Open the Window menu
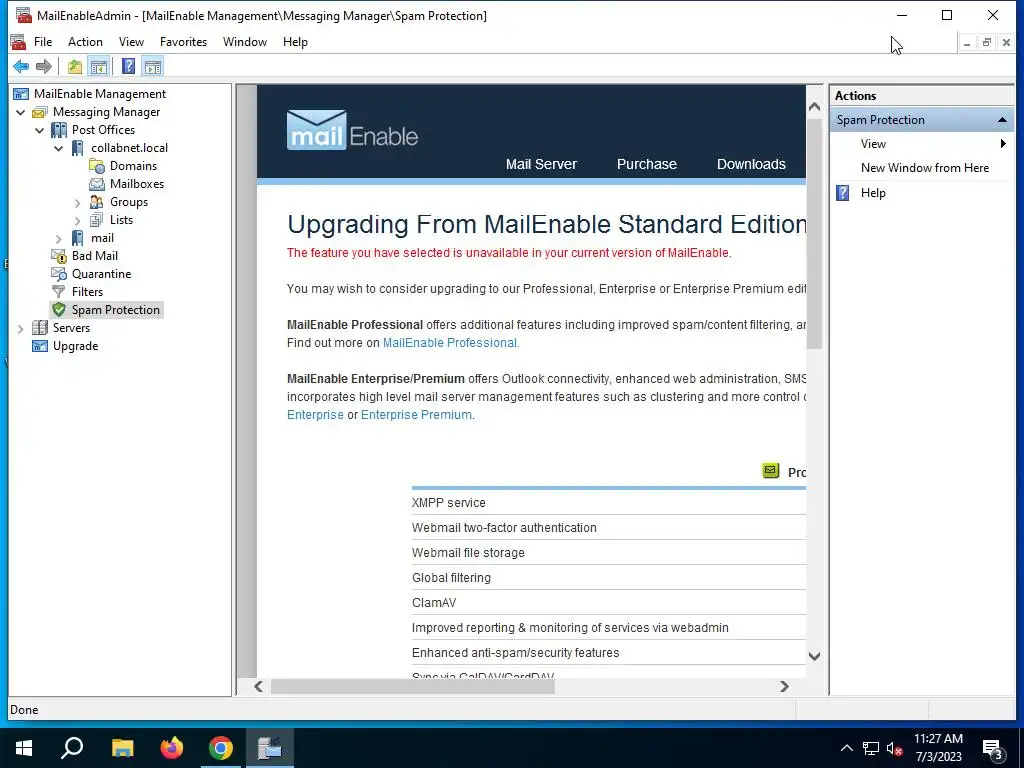1024x768 pixels. [x=245, y=42]
